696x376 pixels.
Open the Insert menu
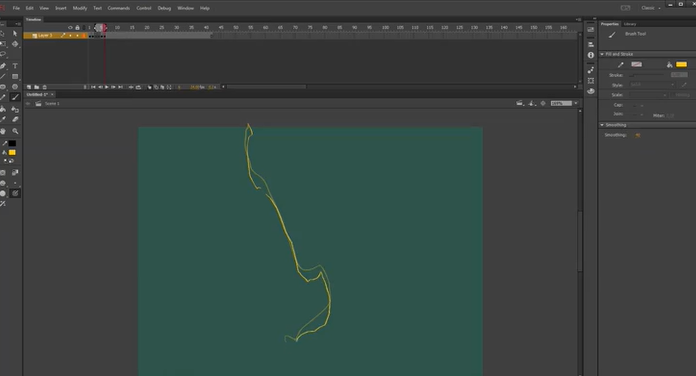click(x=61, y=8)
